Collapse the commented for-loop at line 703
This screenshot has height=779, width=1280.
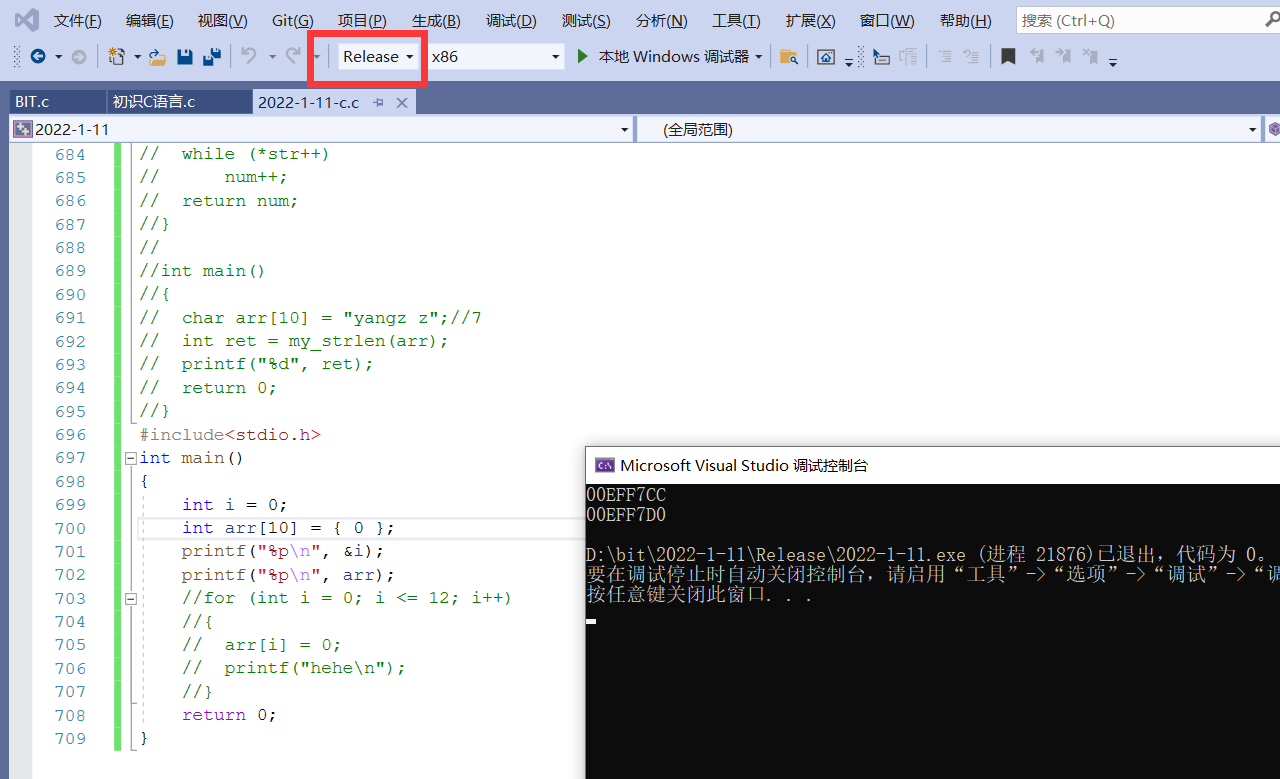130,598
